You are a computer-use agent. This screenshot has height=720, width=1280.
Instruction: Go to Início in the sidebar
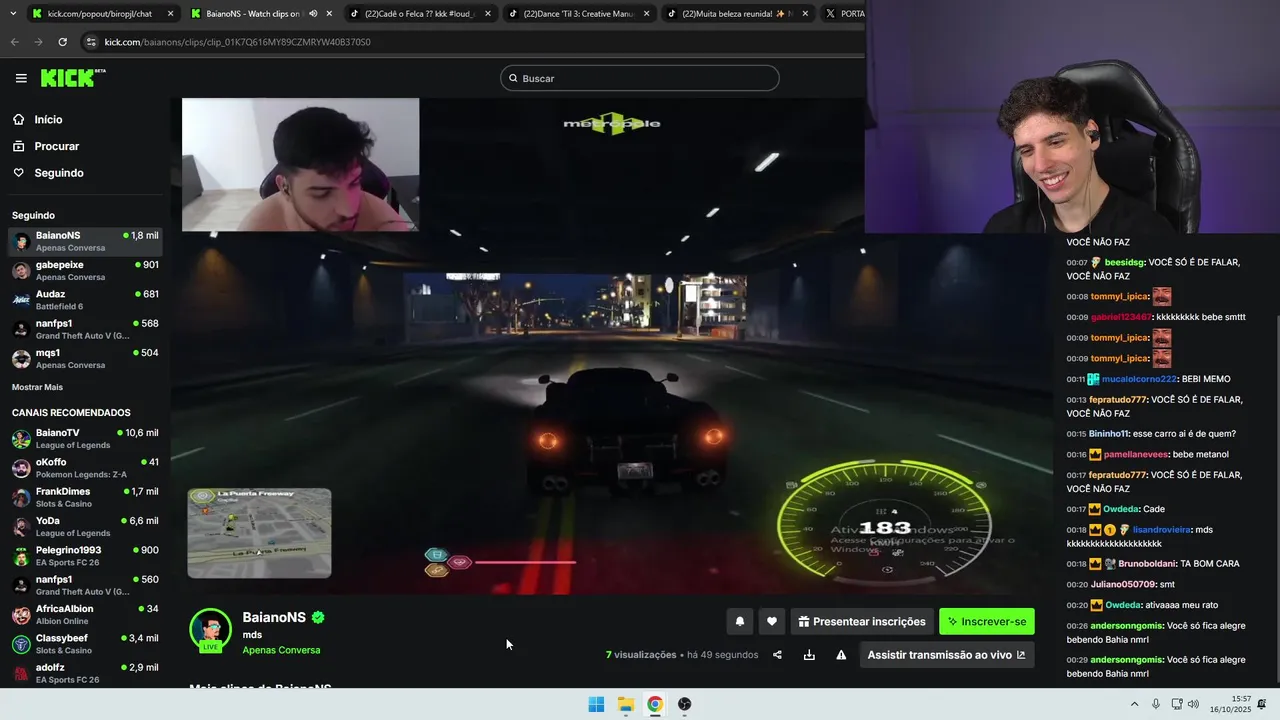(48, 119)
